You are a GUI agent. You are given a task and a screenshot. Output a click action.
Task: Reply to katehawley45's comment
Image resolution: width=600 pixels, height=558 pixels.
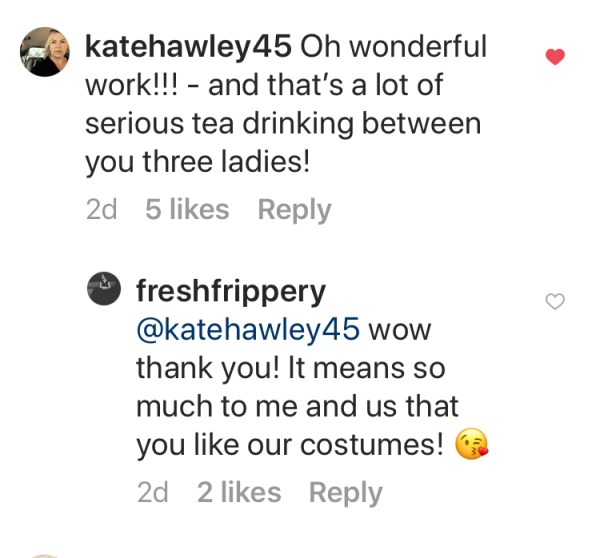click(294, 210)
